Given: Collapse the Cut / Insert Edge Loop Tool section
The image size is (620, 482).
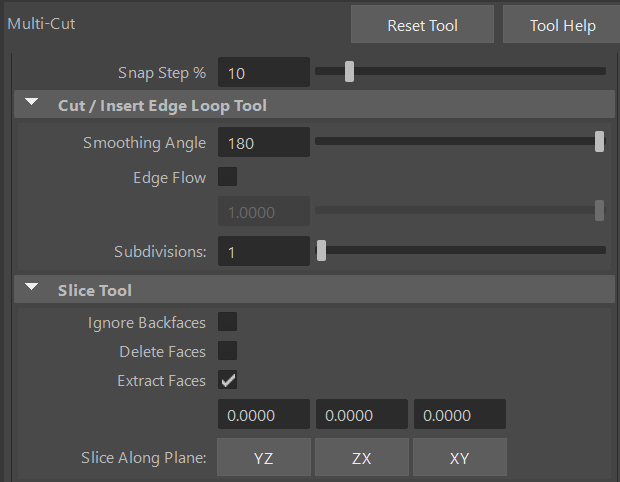Looking at the screenshot, I should [x=32, y=105].
